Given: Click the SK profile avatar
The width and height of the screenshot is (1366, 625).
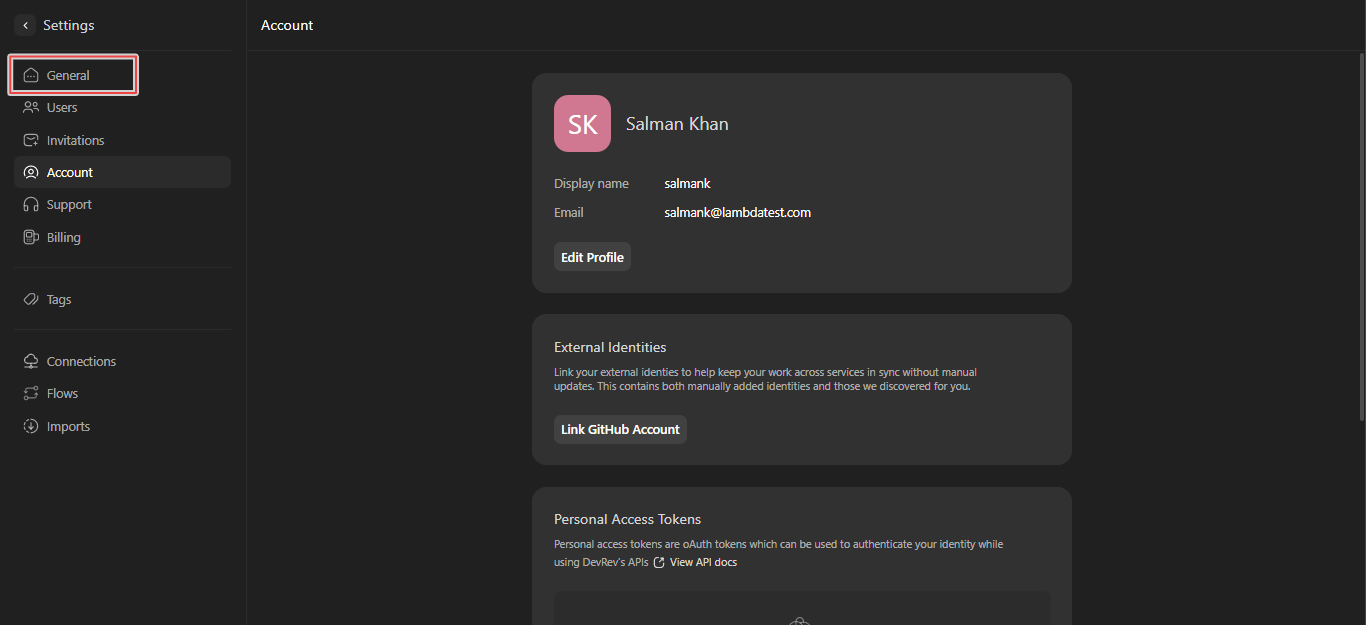Looking at the screenshot, I should point(582,124).
